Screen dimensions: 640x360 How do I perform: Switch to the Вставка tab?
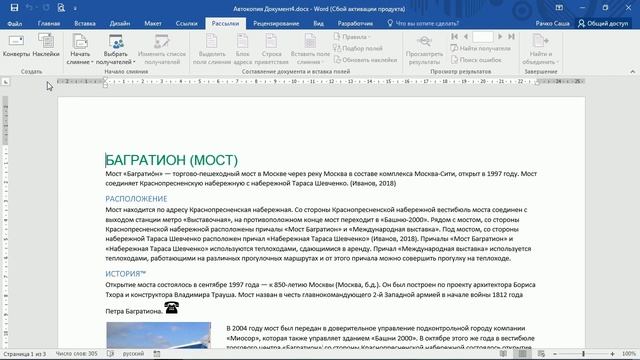tap(85, 24)
